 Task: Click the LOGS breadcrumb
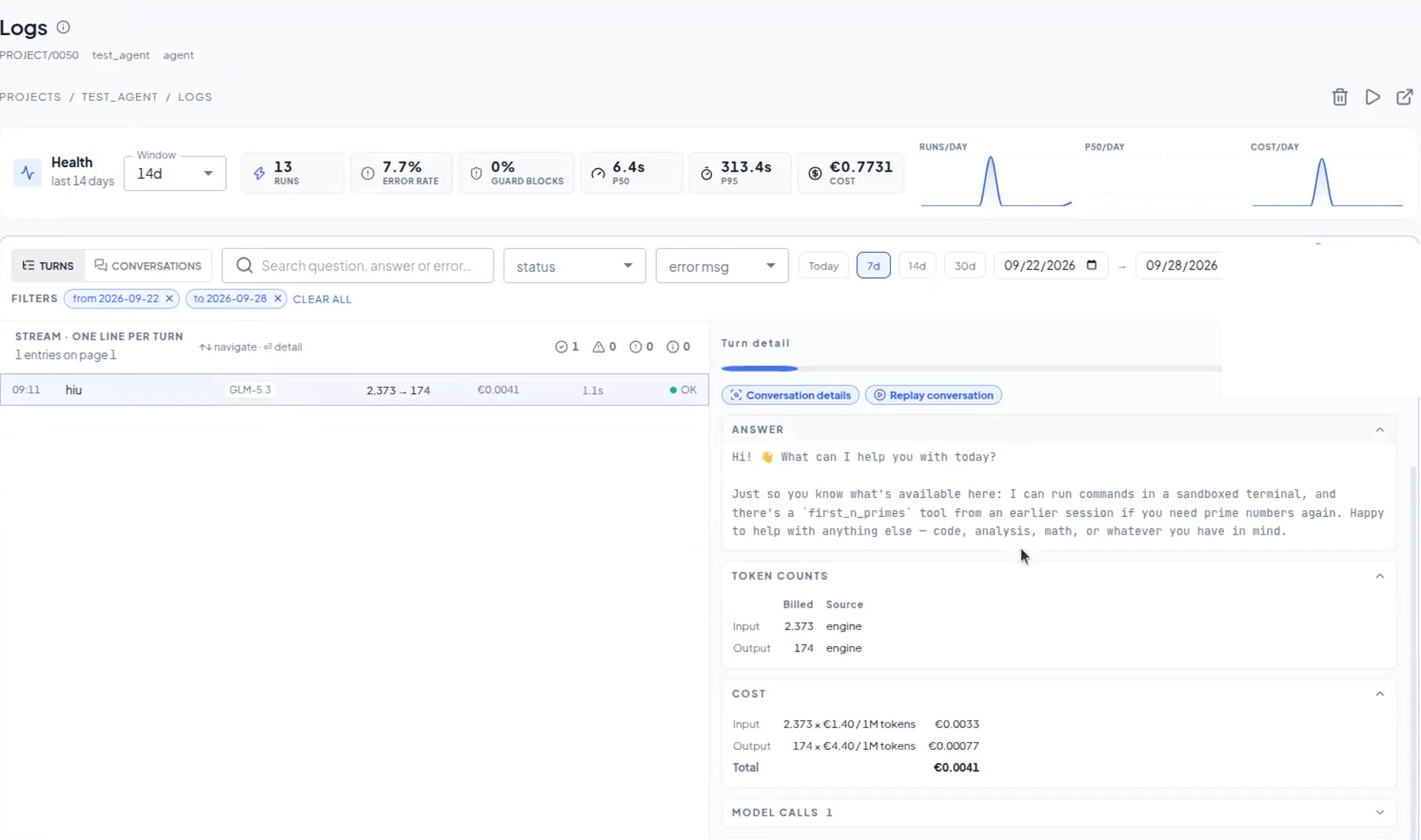[195, 97]
